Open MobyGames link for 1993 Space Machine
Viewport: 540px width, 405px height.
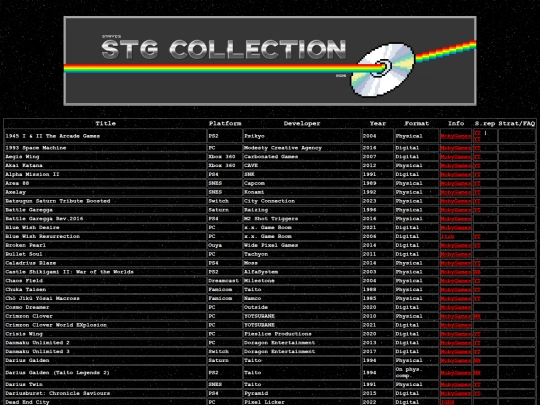tap(456, 148)
